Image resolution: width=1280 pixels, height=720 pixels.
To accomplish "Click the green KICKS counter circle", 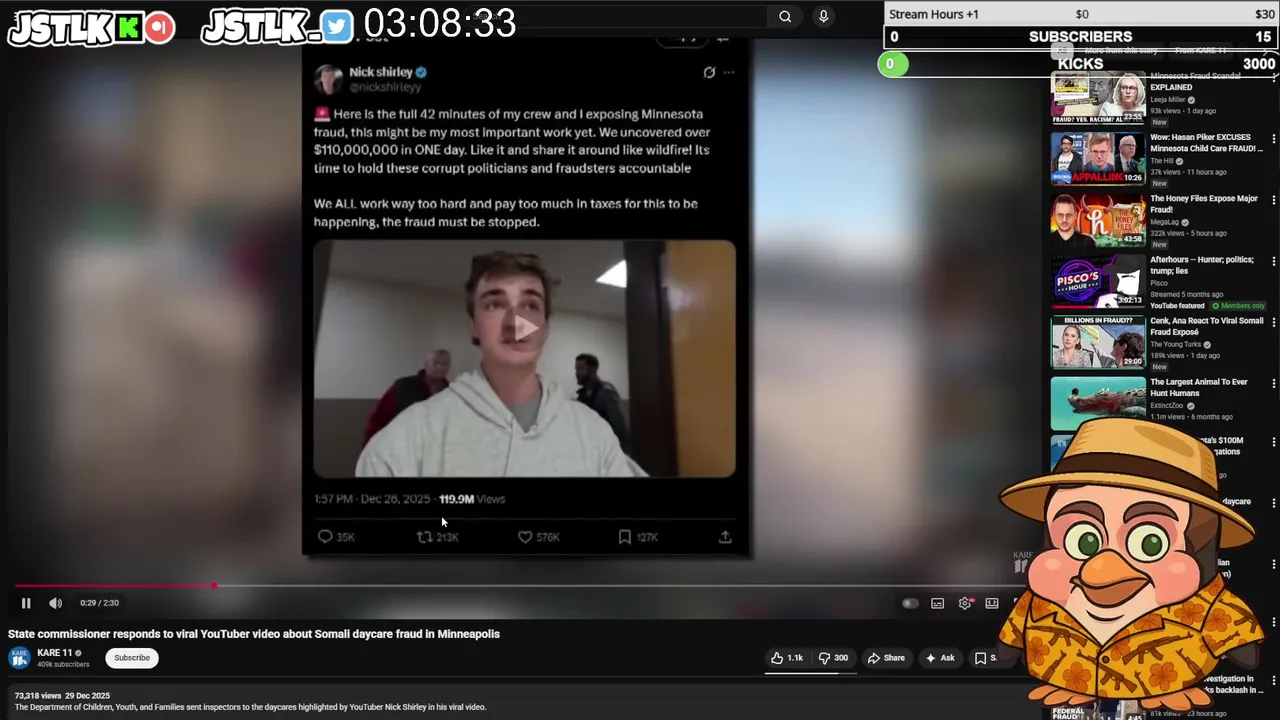I will point(893,64).
